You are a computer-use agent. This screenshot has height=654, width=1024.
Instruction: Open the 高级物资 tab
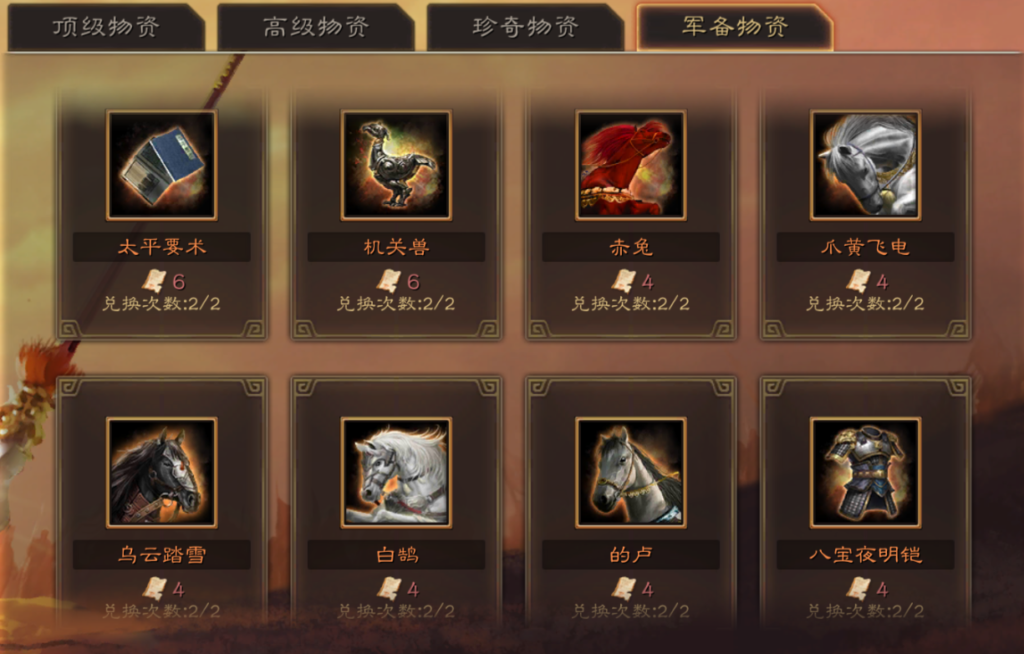(x=316, y=27)
